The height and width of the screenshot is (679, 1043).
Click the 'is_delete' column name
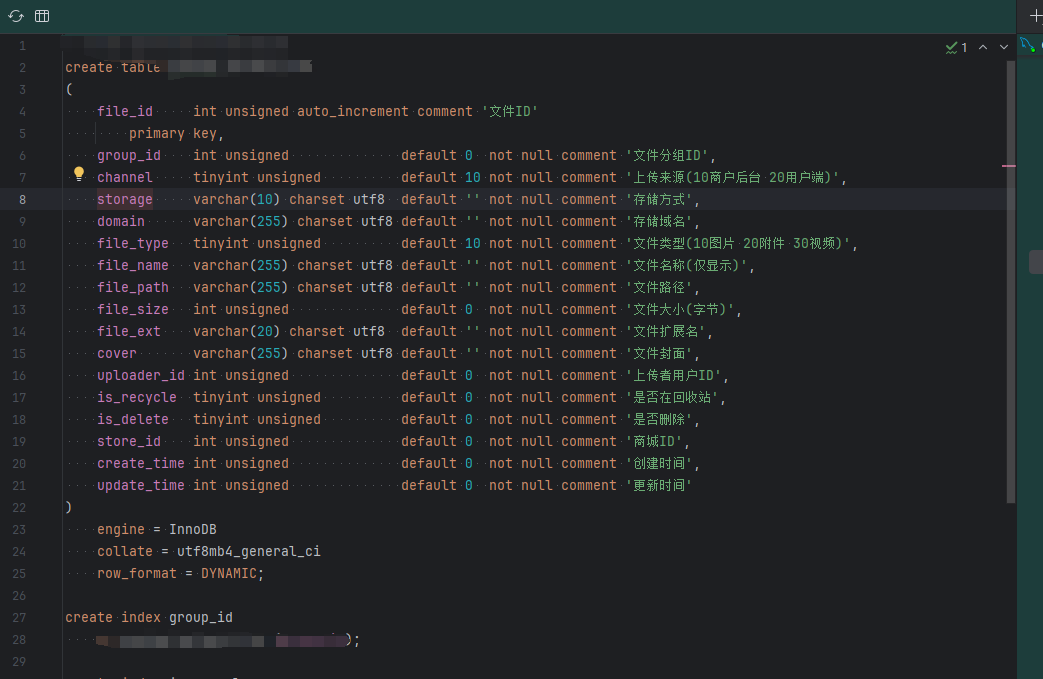(x=133, y=420)
